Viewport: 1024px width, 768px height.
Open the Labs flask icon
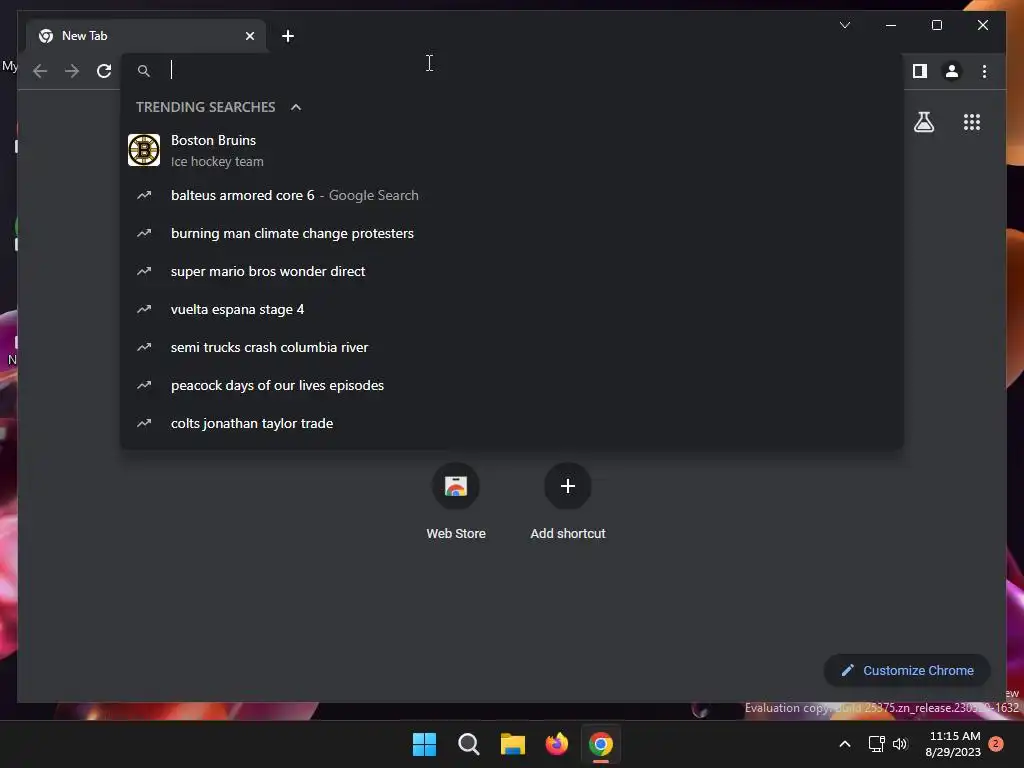tap(923, 122)
